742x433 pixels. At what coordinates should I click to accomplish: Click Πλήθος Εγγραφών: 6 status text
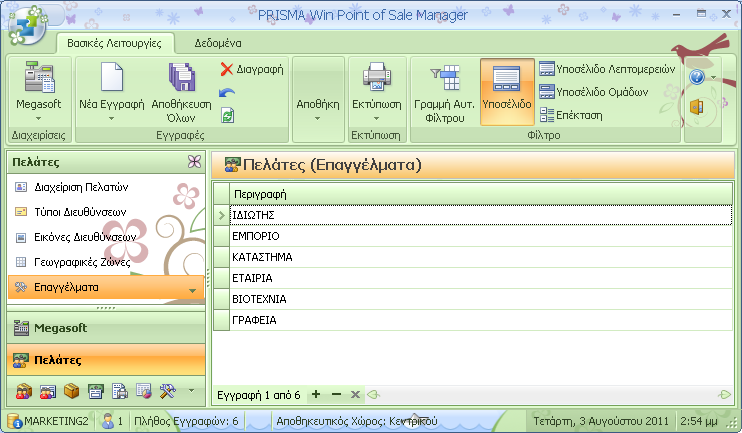186,421
